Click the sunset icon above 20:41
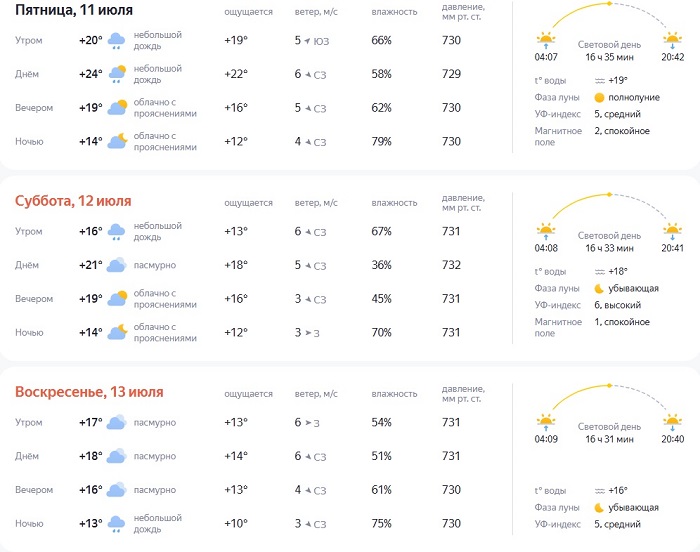The width and height of the screenshot is (700, 552). pyautogui.click(x=672, y=230)
